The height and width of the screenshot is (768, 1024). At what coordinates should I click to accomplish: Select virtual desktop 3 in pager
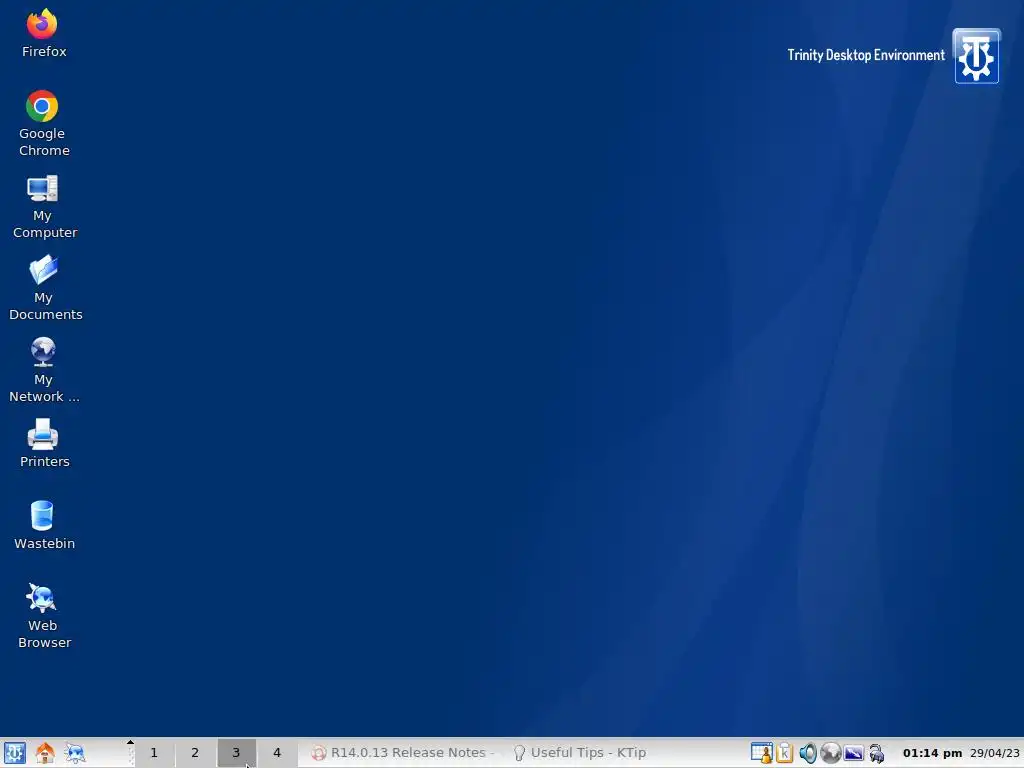[x=236, y=753]
